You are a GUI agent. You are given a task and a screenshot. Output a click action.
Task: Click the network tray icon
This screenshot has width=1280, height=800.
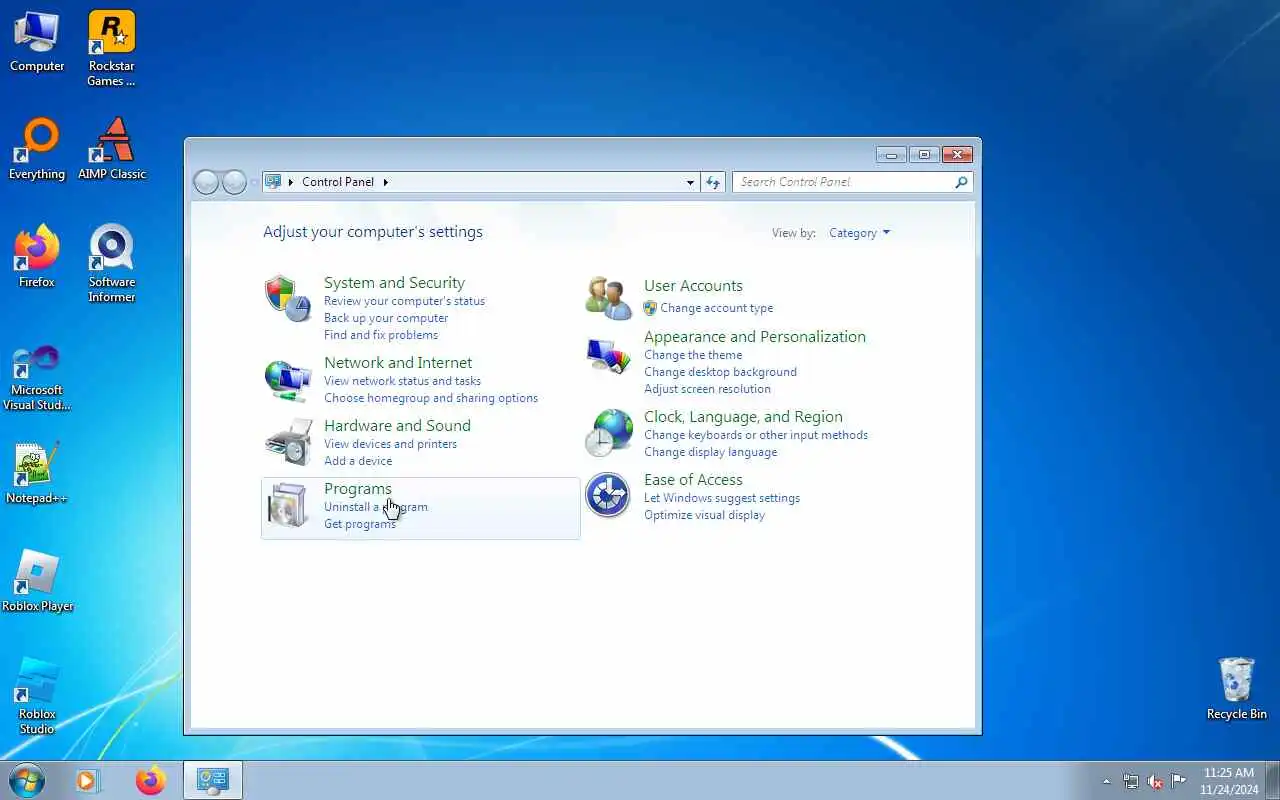tap(1131, 781)
